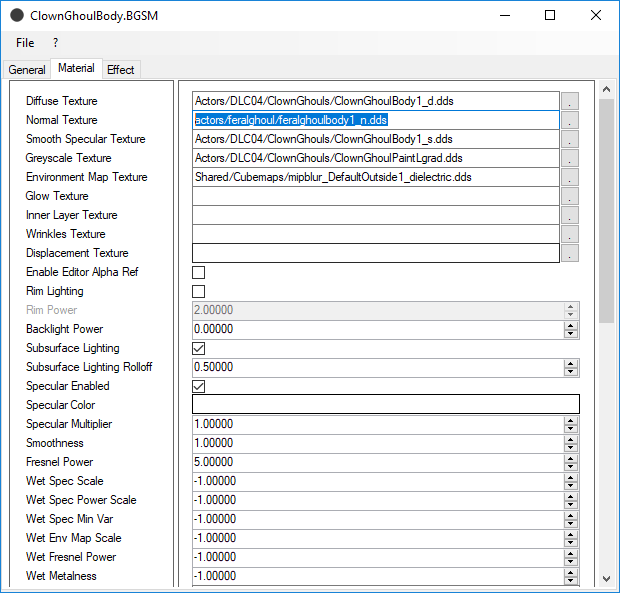Switch to the General tab

click(27, 70)
